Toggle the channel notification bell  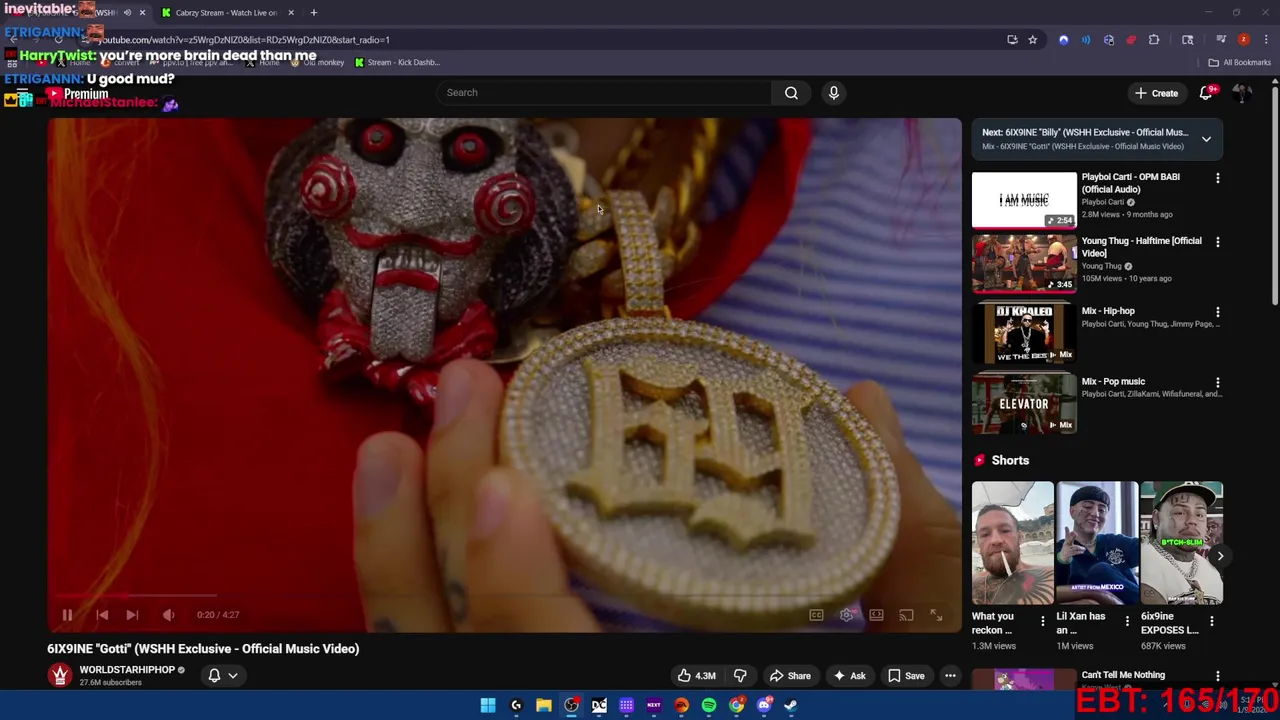214,676
